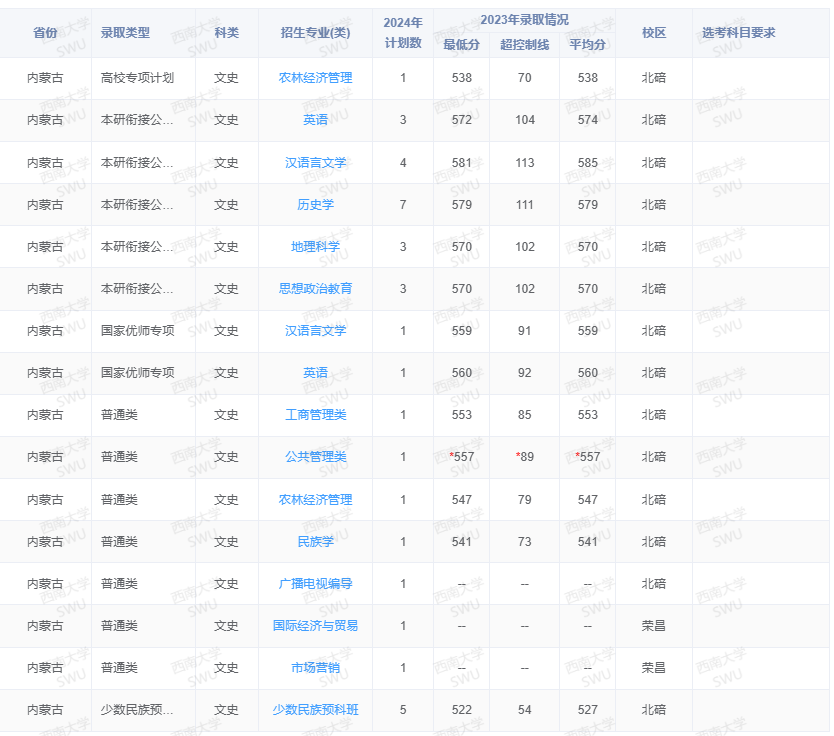
Task: Click the 国际经济与贸易 link
Action: (x=314, y=626)
